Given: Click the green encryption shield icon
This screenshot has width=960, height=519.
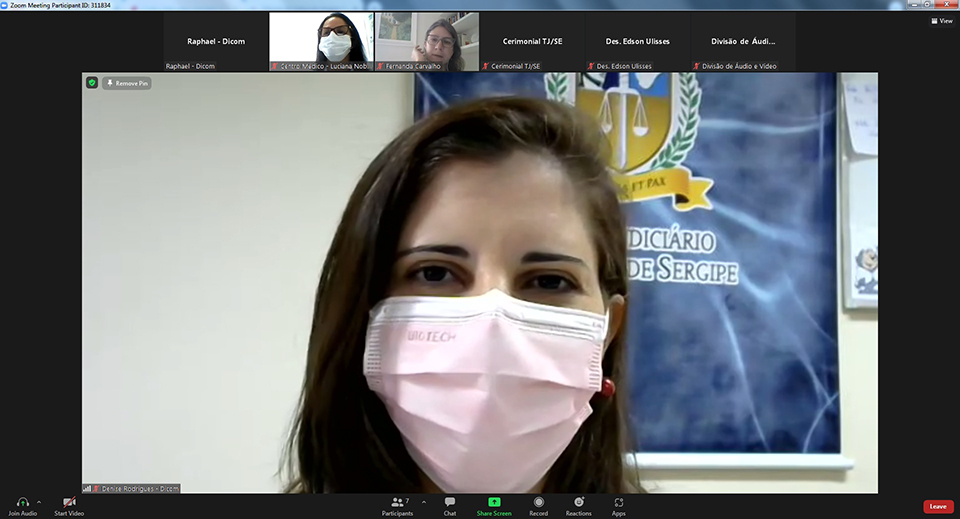Looking at the screenshot, I should (x=92, y=83).
